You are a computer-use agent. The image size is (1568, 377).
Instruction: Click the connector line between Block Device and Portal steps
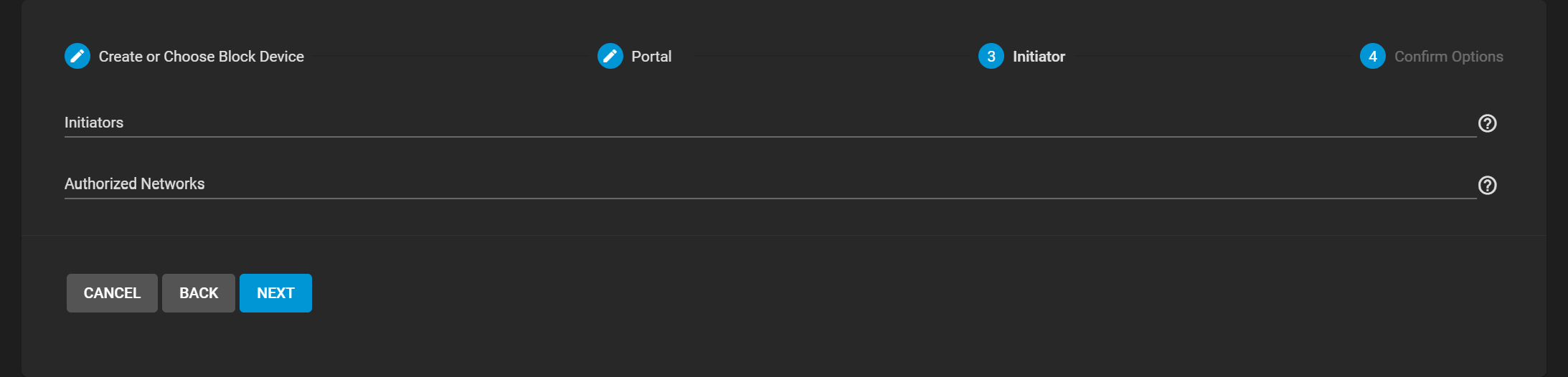pyautogui.click(x=450, y=56)
